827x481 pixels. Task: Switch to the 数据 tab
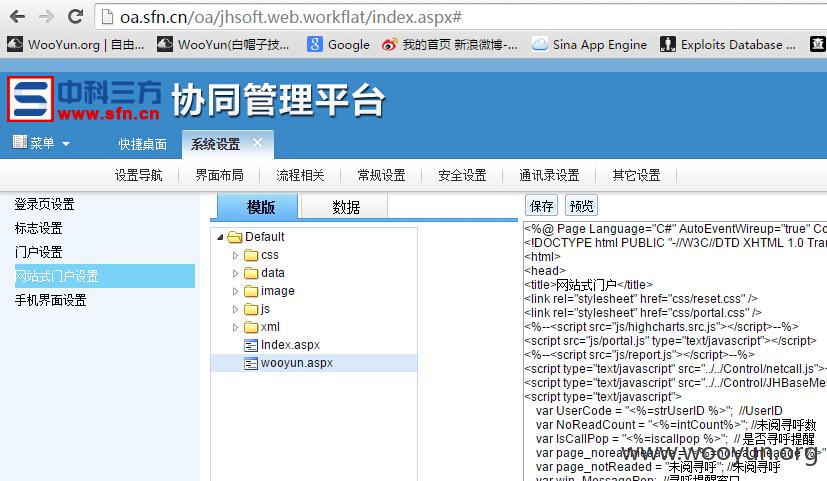pyautogui.click(x=344, y=206)
